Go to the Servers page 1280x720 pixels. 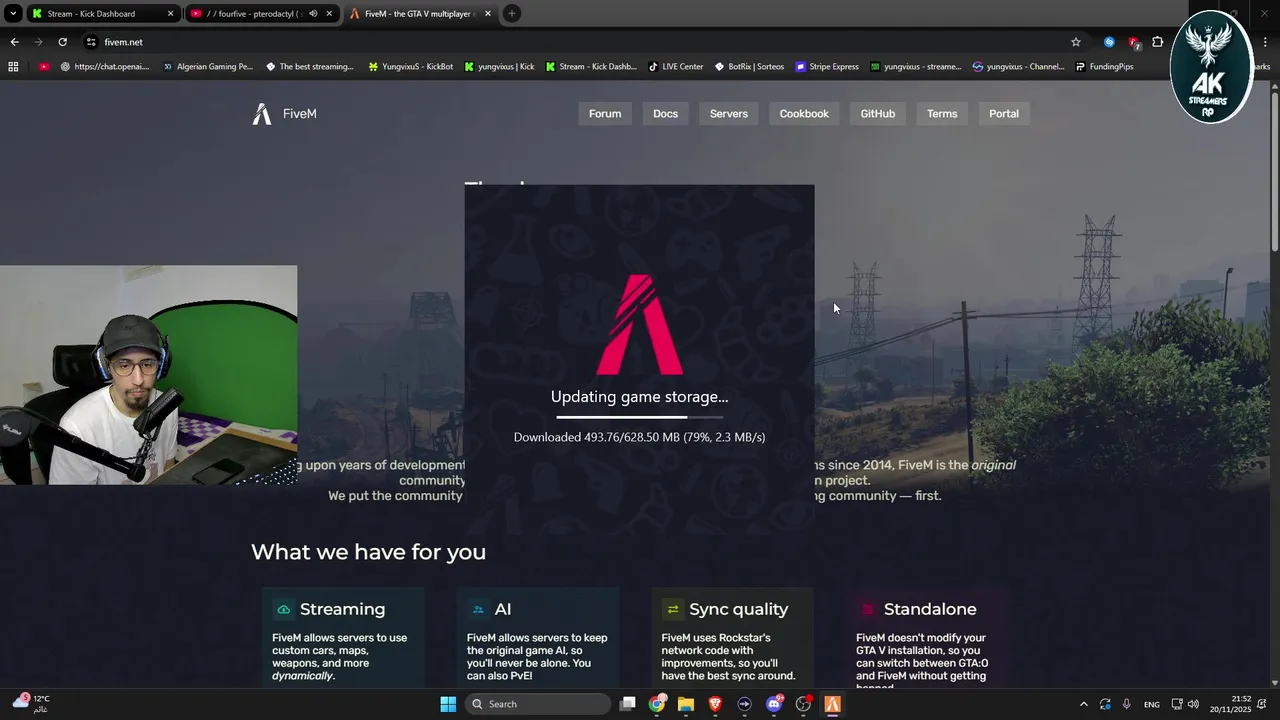[729, 114]
